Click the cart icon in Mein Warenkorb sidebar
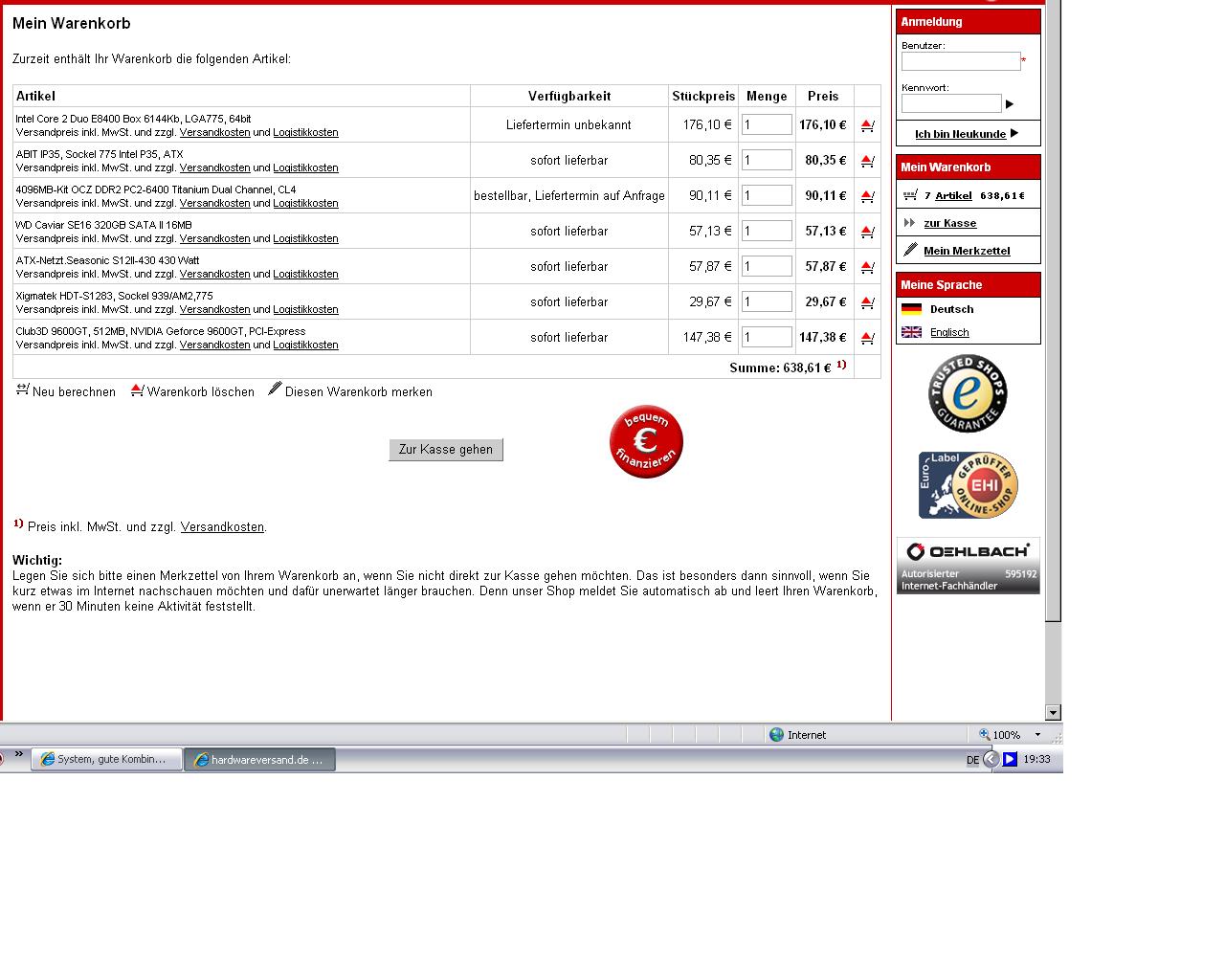Viewport: 1225px width, 980px height. (910, 195)
